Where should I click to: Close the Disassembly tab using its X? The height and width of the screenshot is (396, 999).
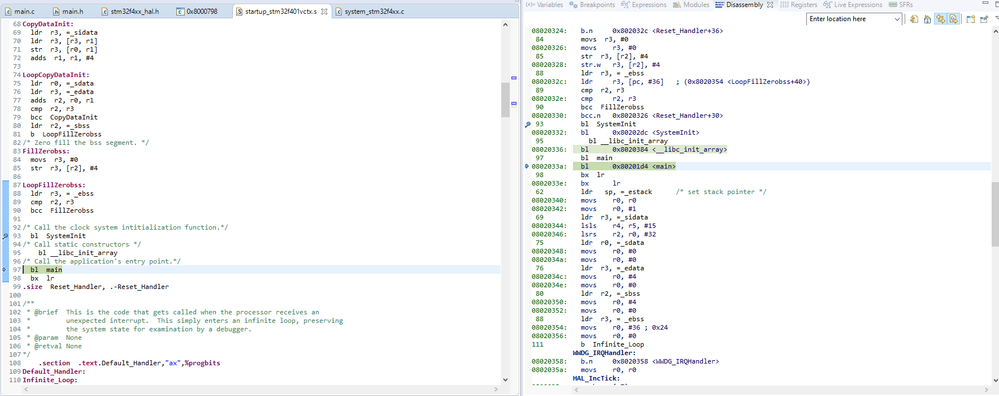point(770,4)
